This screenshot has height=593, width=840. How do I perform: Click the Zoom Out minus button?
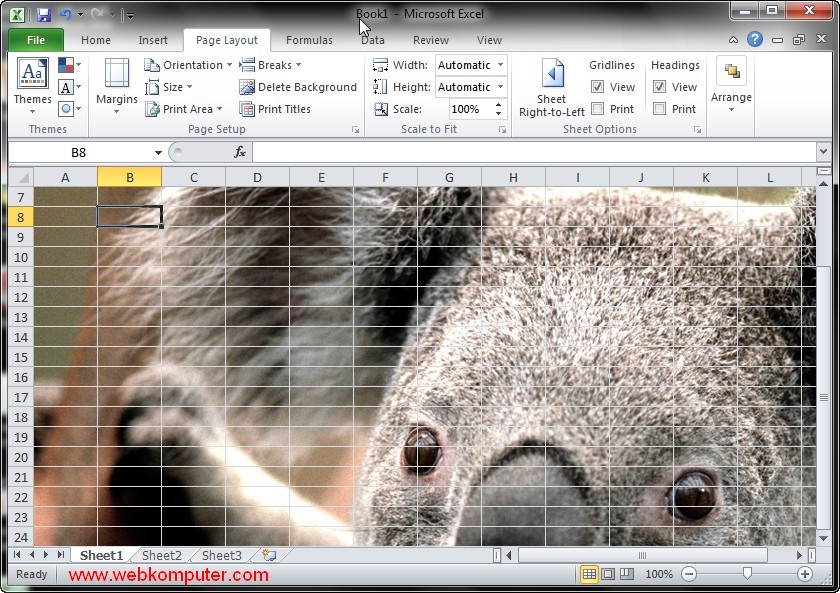click(x=689, y=574)
